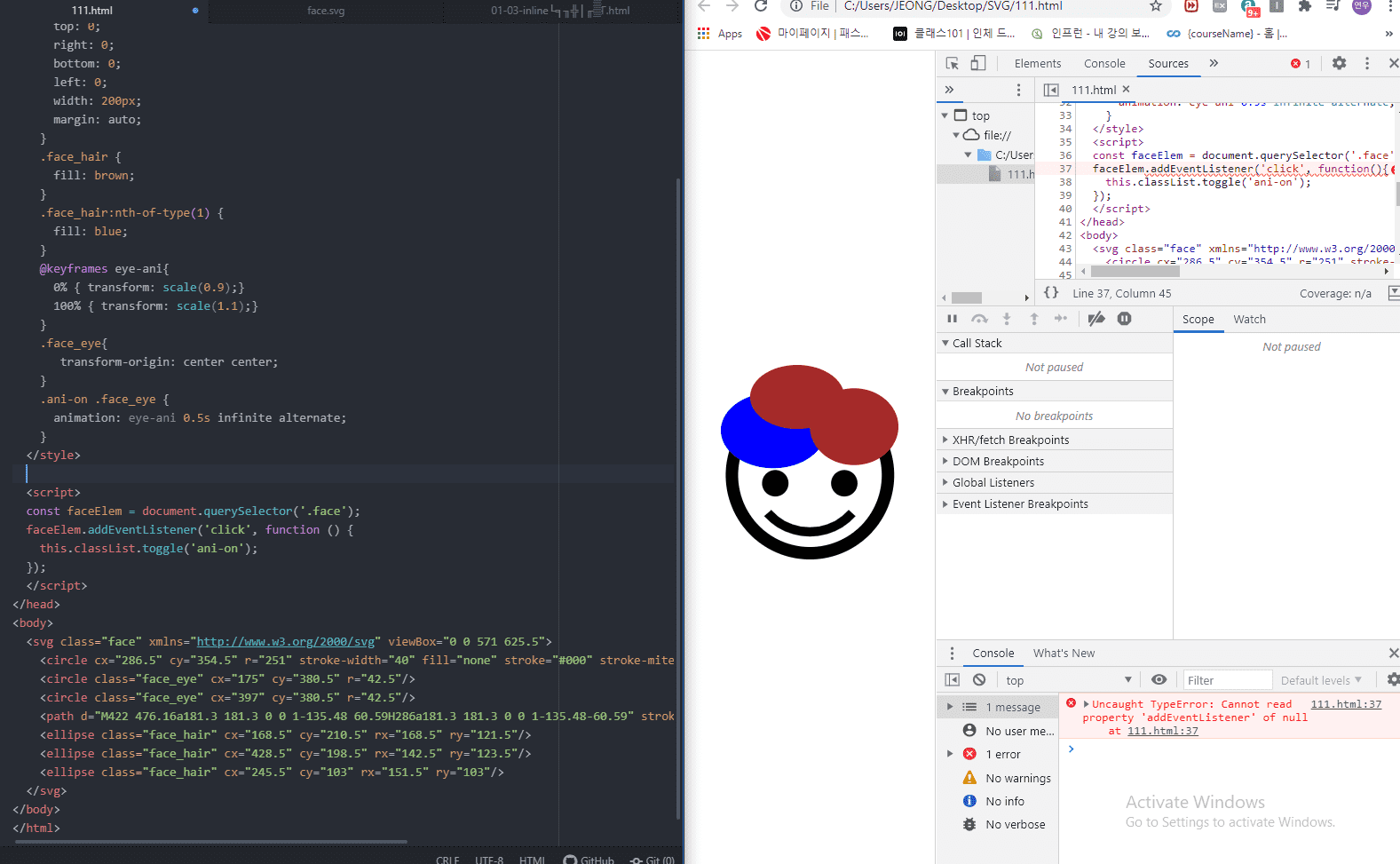The height and width of the screenshot is (864, 1400).
Task: Pretty-print the source with curly braces button
Action: (1051, 293)
